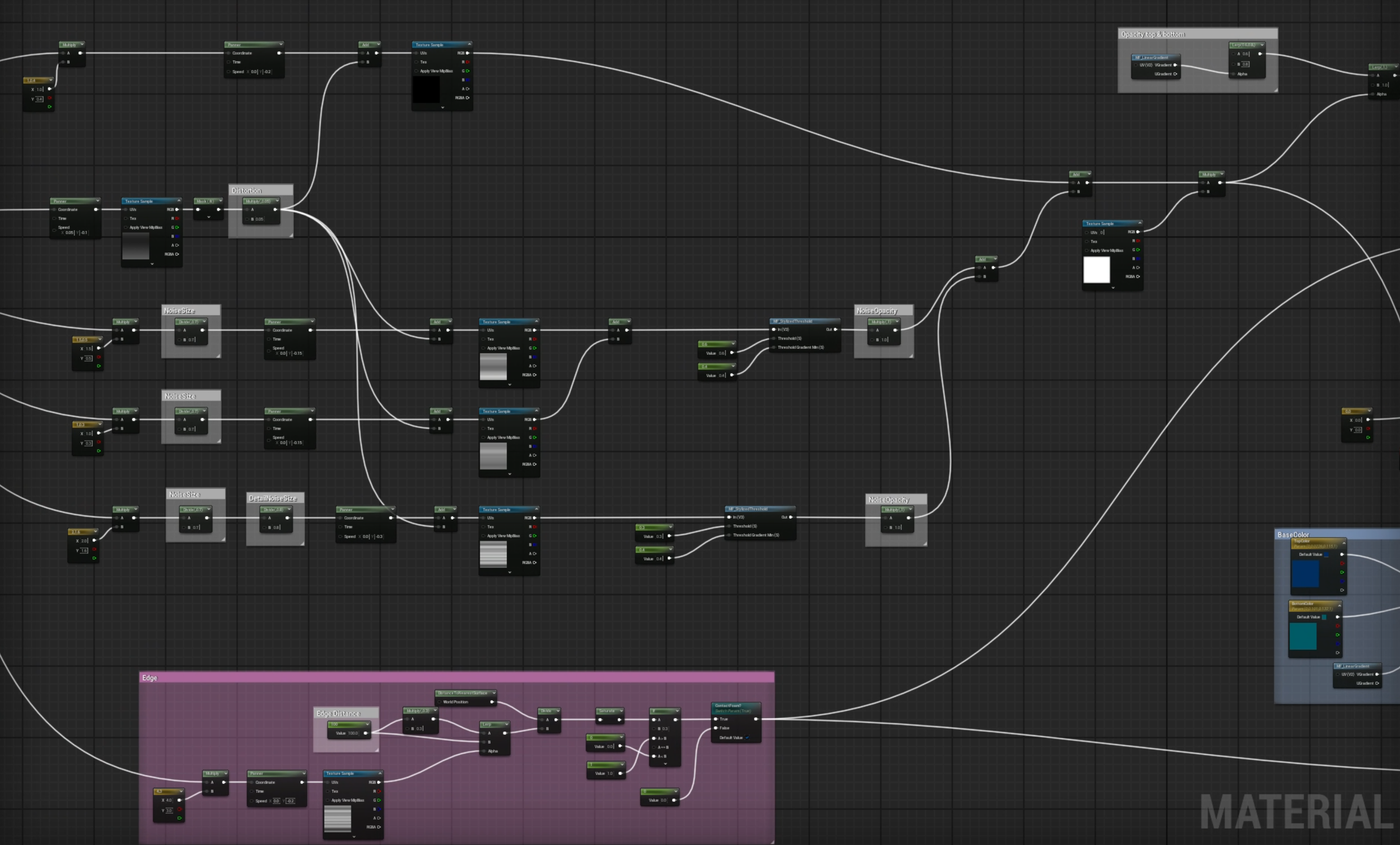Screen dimensions: 1400x845
Task: Toggle Apply View MipBias on white texture sample
Action: [x=1088, y=251]
